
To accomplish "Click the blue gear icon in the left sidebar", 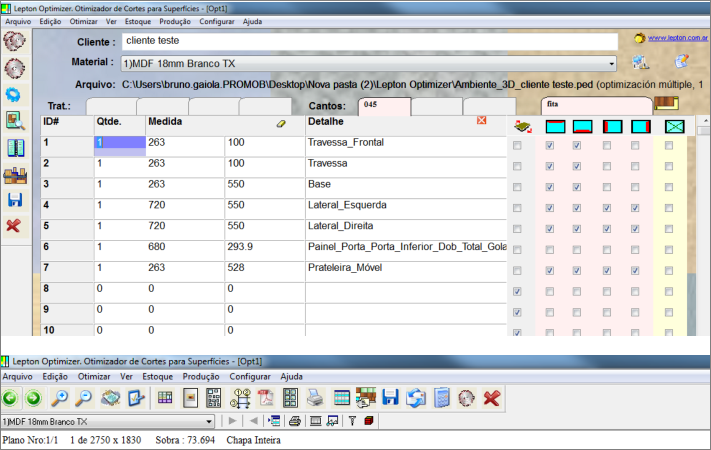I will tap(13, 95).
